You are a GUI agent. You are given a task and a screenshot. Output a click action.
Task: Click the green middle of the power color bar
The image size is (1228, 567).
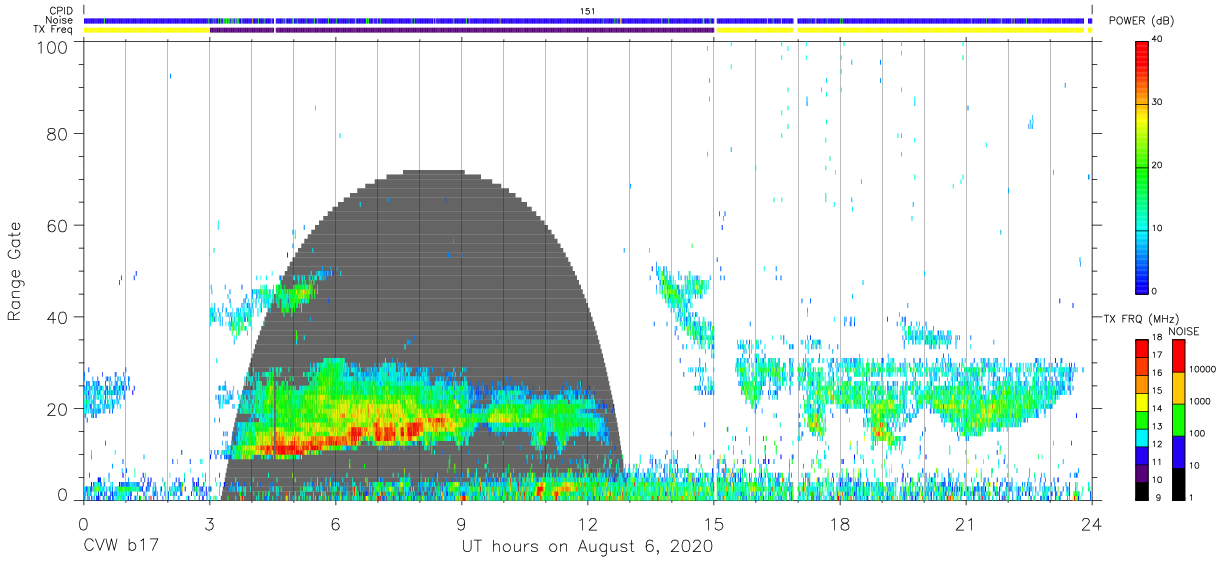(x=1141, y=170)
